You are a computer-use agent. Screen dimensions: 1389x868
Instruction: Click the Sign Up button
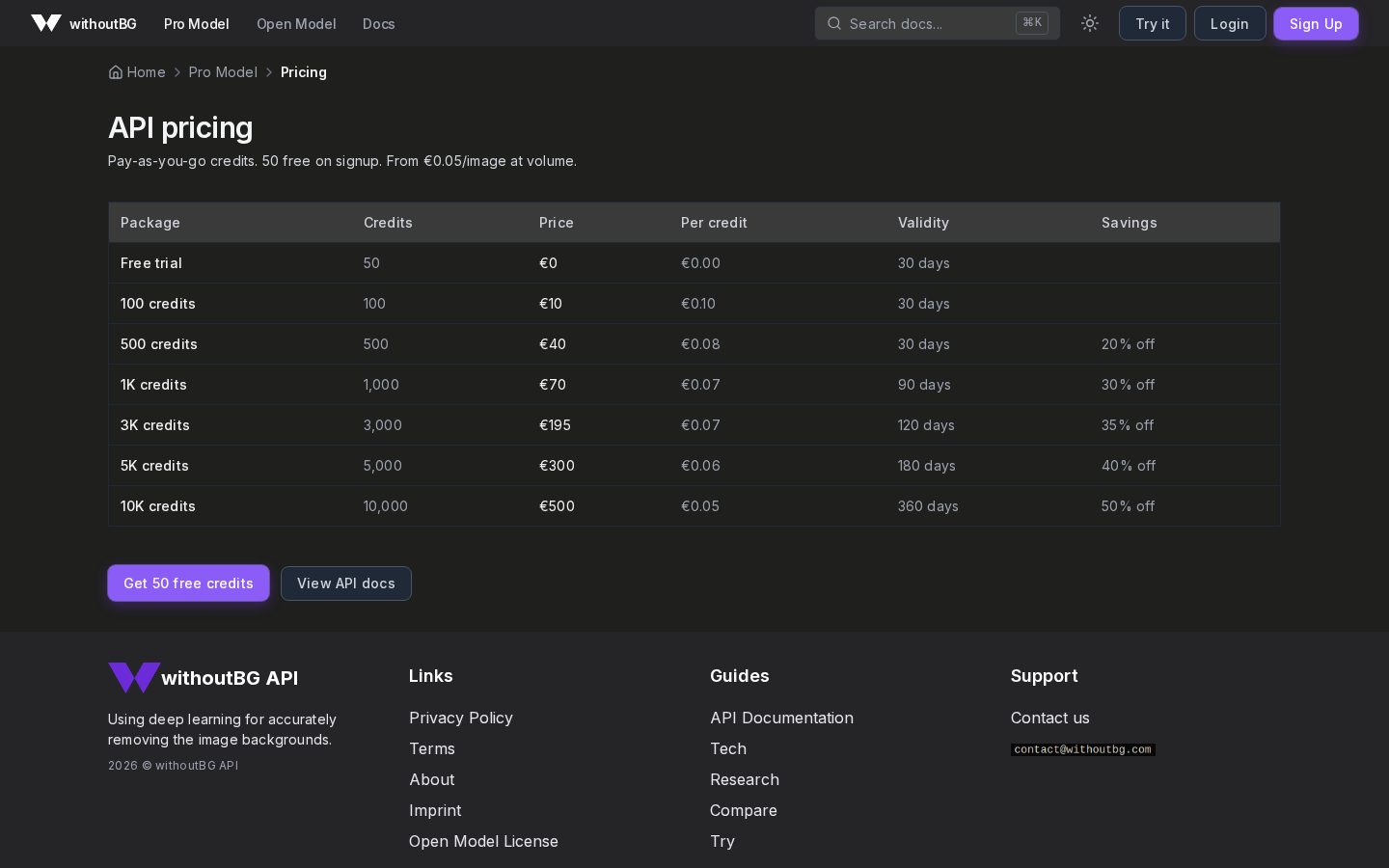coord(1316,23)
